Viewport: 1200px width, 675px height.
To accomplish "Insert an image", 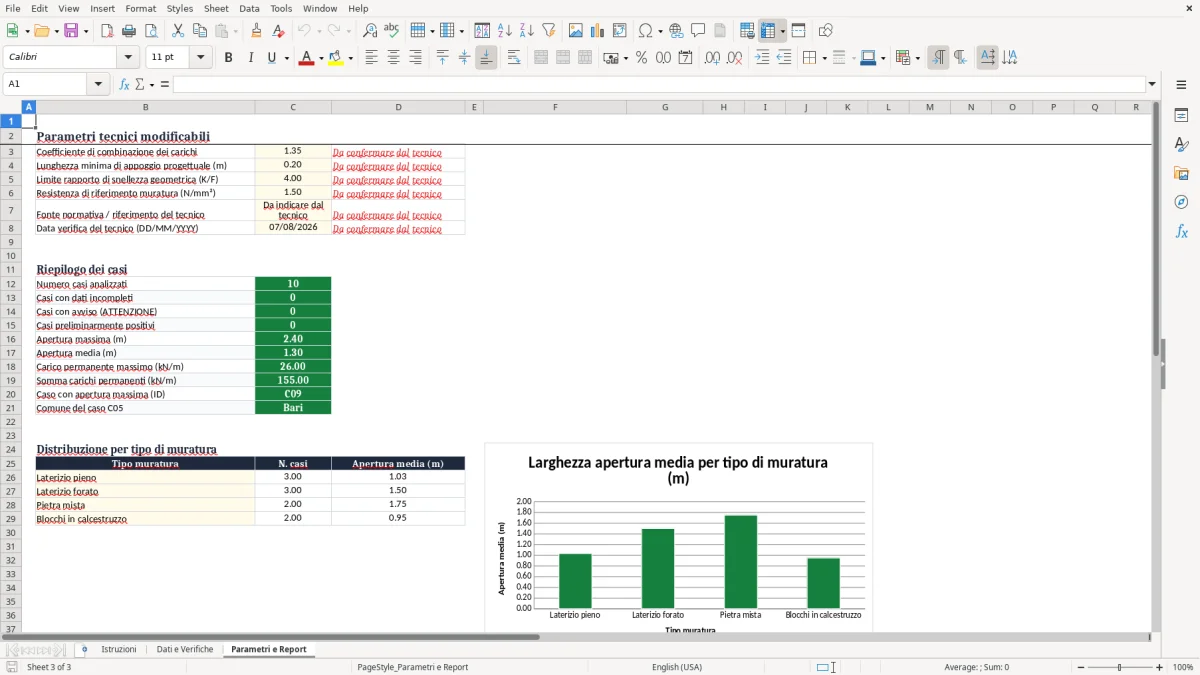I will (x=576, y=31).
